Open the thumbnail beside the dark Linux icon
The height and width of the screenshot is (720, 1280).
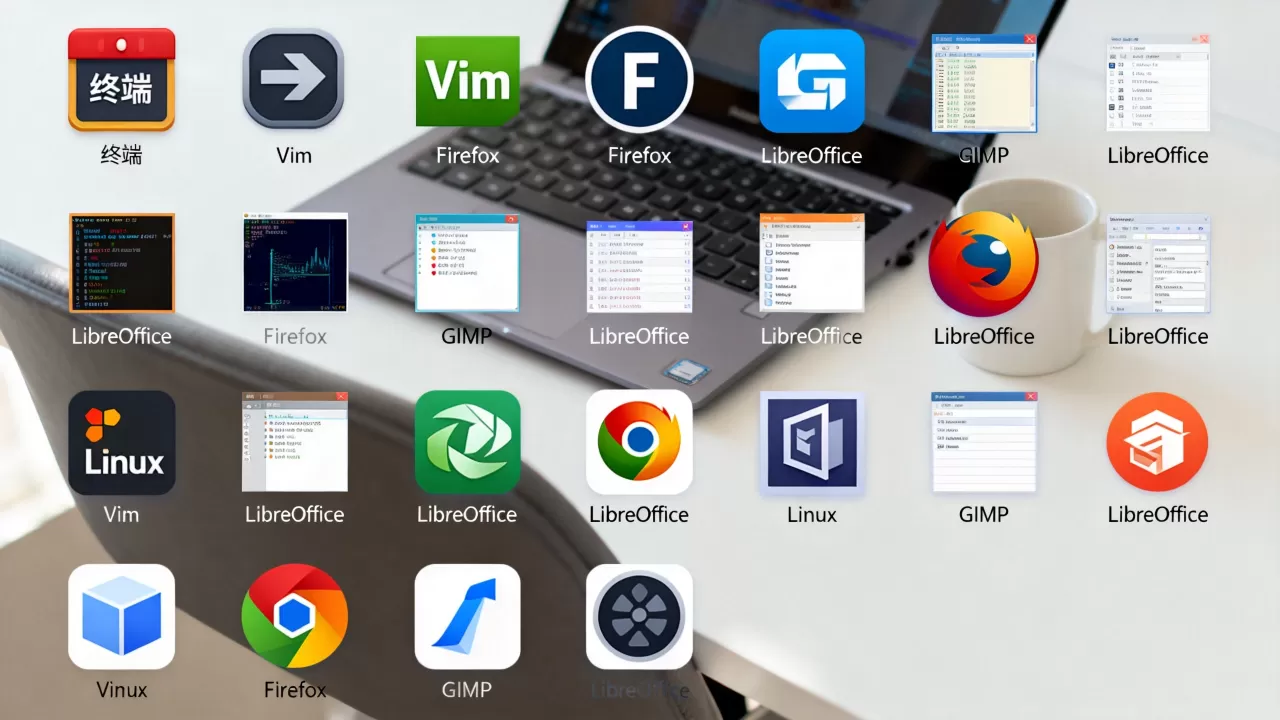point(295,441)
